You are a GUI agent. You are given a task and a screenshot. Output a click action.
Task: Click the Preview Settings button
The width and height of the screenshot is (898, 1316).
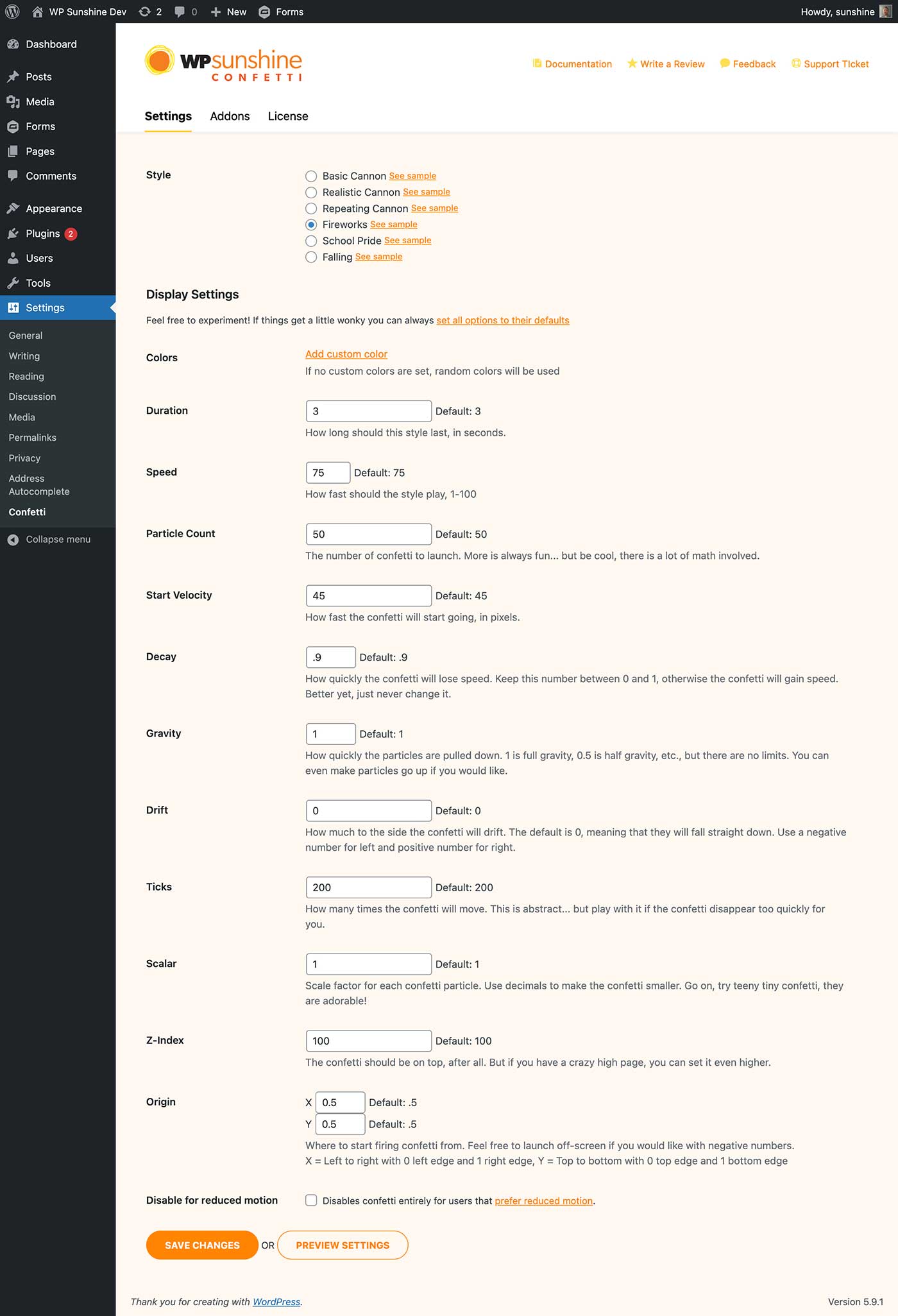point(343,1245)
